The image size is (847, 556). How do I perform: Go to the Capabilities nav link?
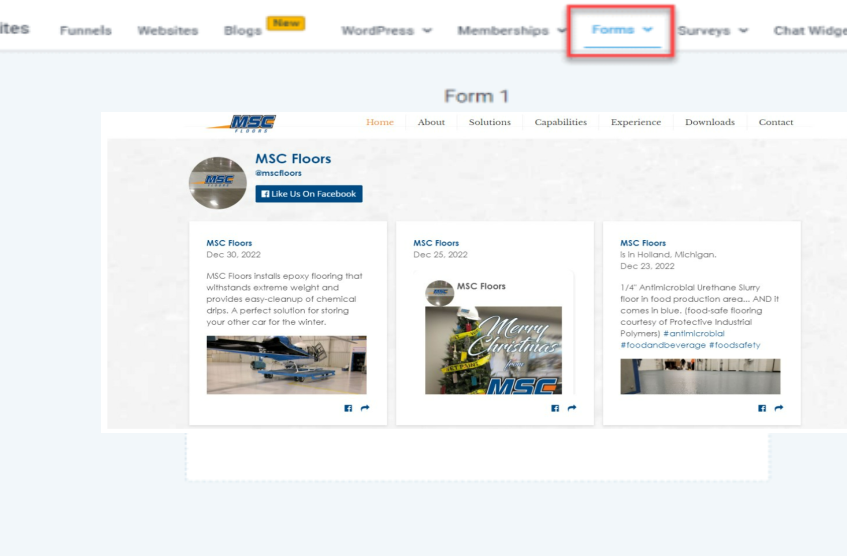(x=561, y=122)
